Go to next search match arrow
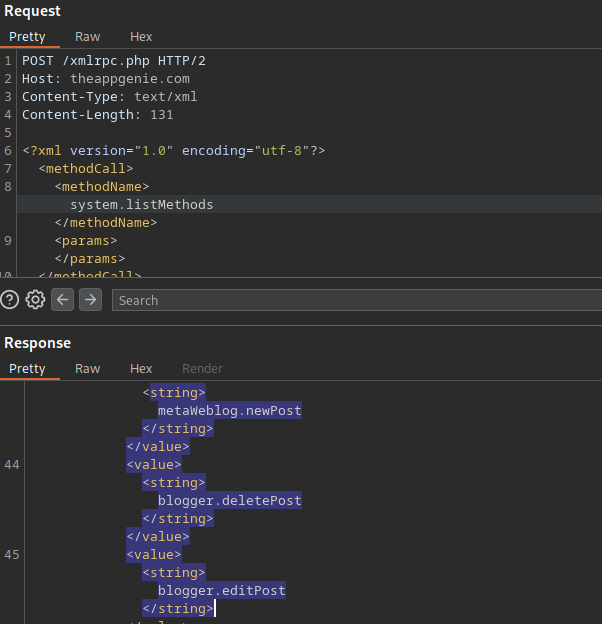602x624 pixels. (x=90, y=300)
